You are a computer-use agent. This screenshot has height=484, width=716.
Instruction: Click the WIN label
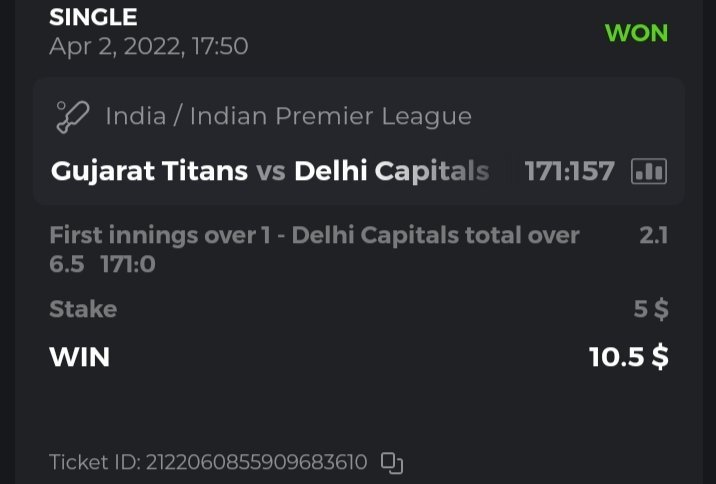click(x=79, y=357)
